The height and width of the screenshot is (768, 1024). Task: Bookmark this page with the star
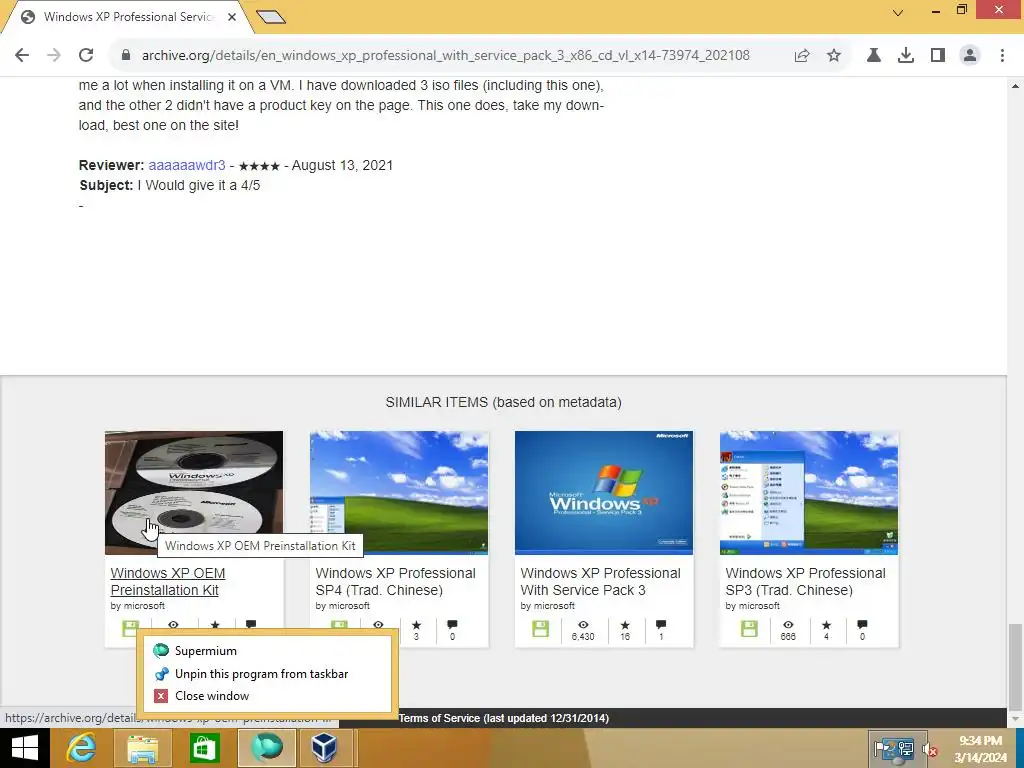[834, 55]
